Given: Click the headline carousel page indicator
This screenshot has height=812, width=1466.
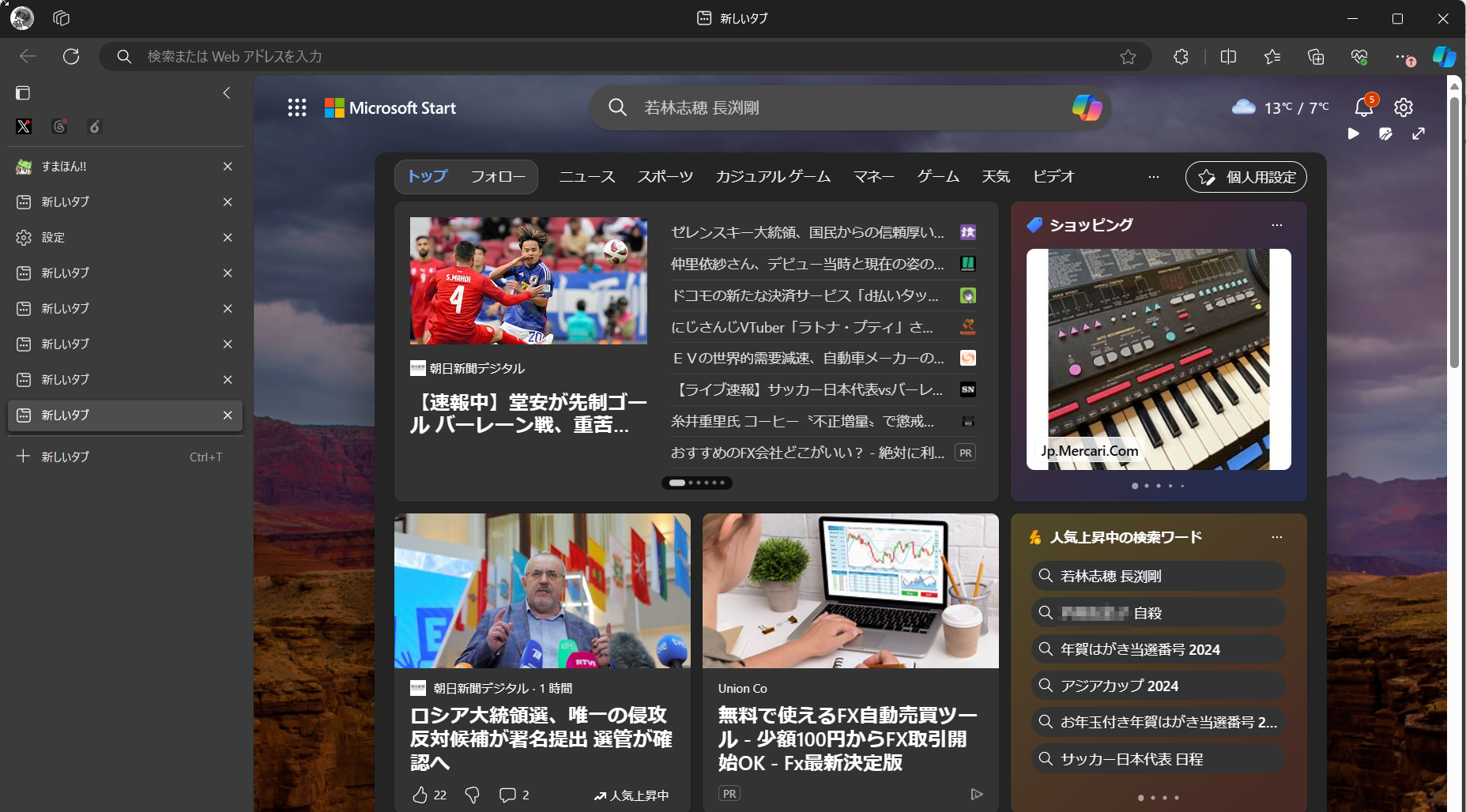Looking at the screenshot, I should tap(697, 483).
